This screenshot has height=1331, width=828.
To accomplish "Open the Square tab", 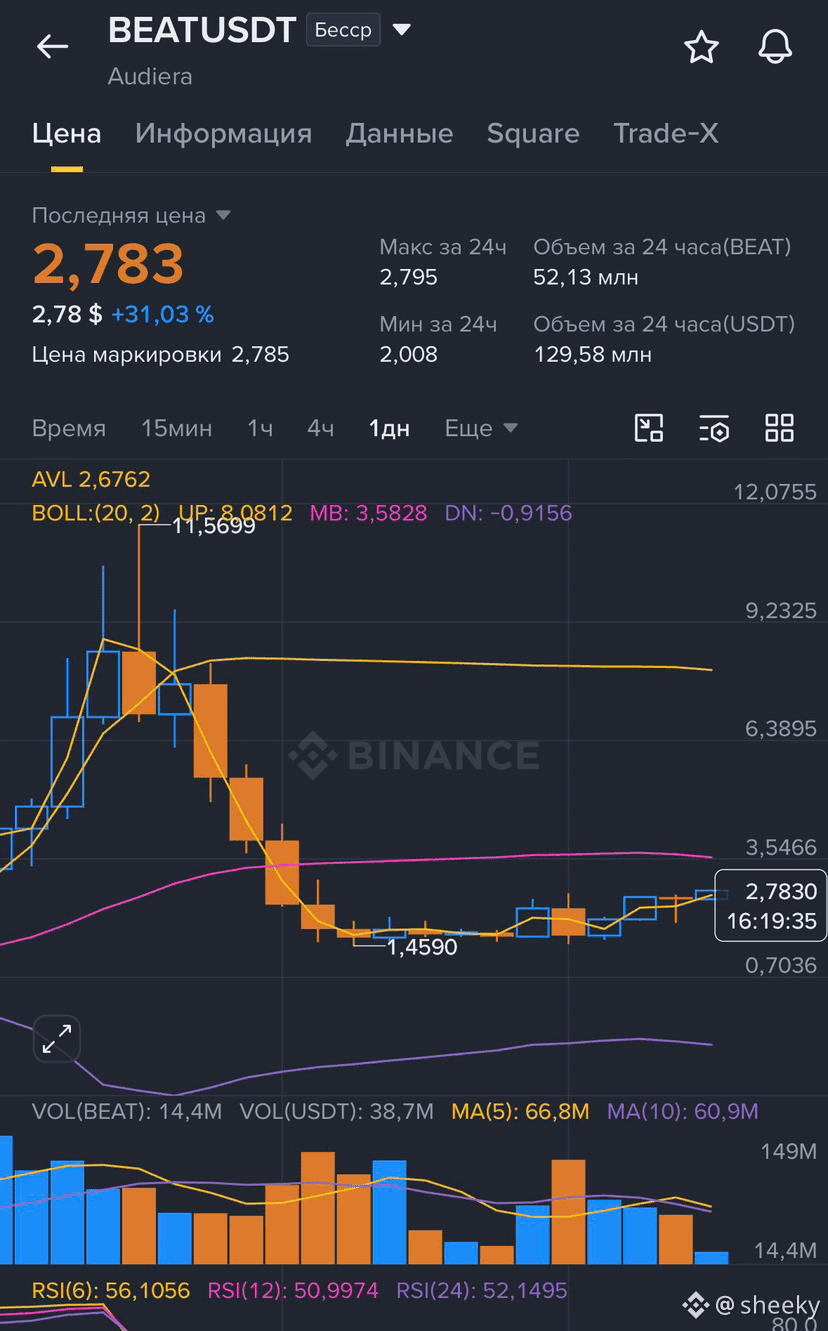I will point(533,133).
